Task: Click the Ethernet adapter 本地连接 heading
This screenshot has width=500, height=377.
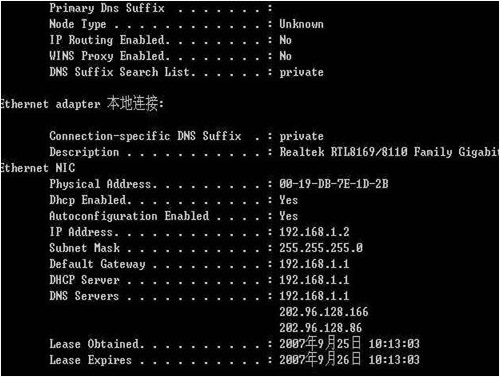Action: point(82,104)
